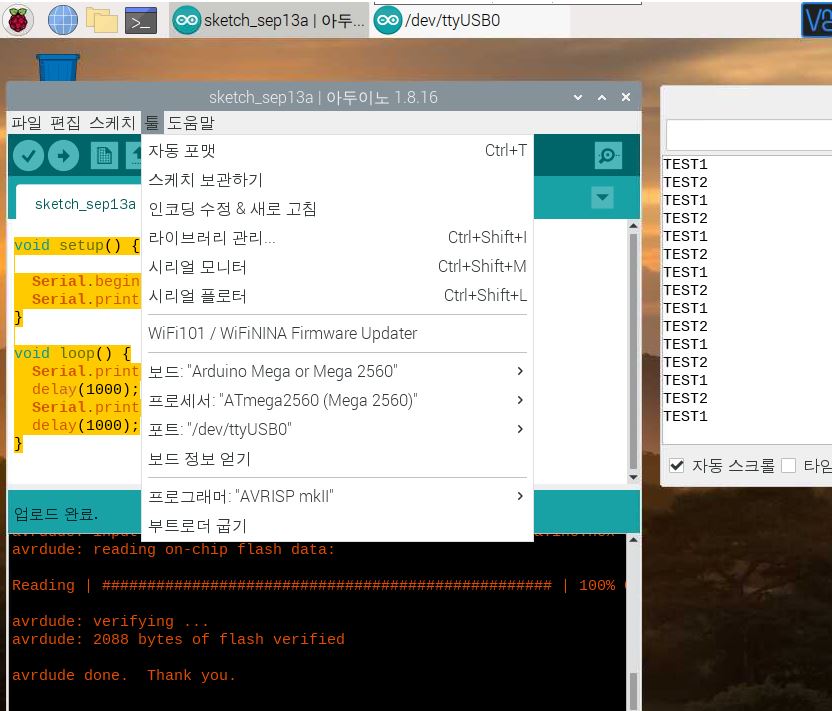This screenshot has height=711, width=832.
Task: Expand the 보드 Arduino Mega submenu
Action: coord(337,371)
